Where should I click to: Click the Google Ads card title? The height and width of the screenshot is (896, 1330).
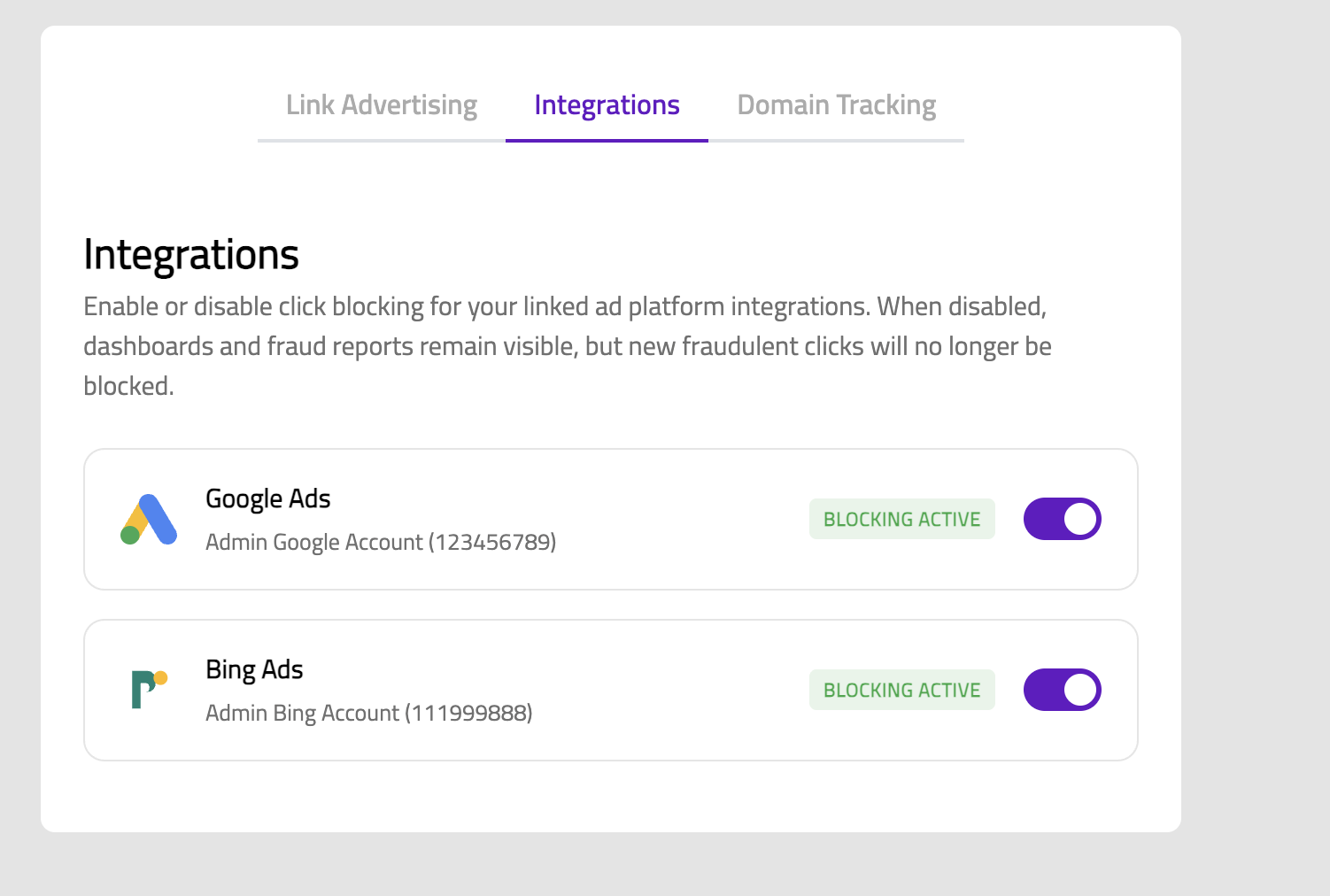coord(267,498)
